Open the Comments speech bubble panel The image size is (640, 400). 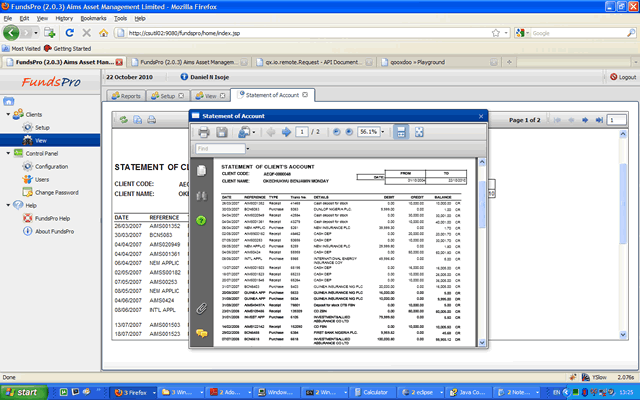click(x=201, y=333)
